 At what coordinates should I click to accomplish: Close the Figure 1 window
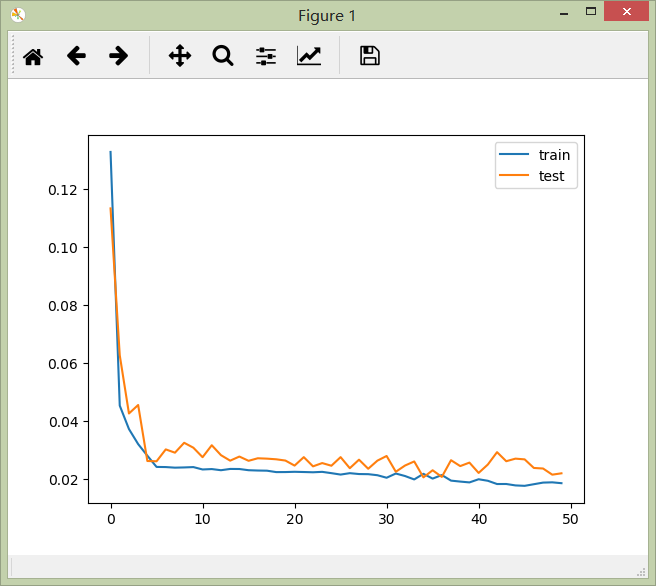(x=628, y=13)
